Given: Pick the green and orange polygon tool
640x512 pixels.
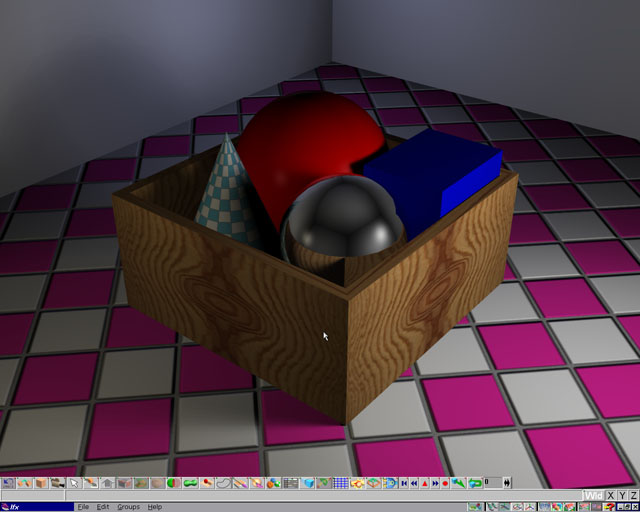Looking at the screenshot, I should tap(141, 483).
